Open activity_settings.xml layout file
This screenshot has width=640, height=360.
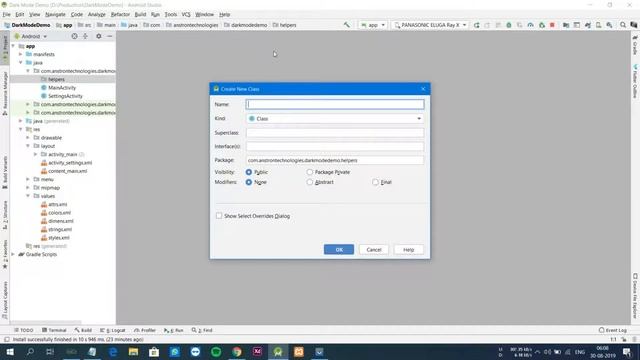[70, 163]
